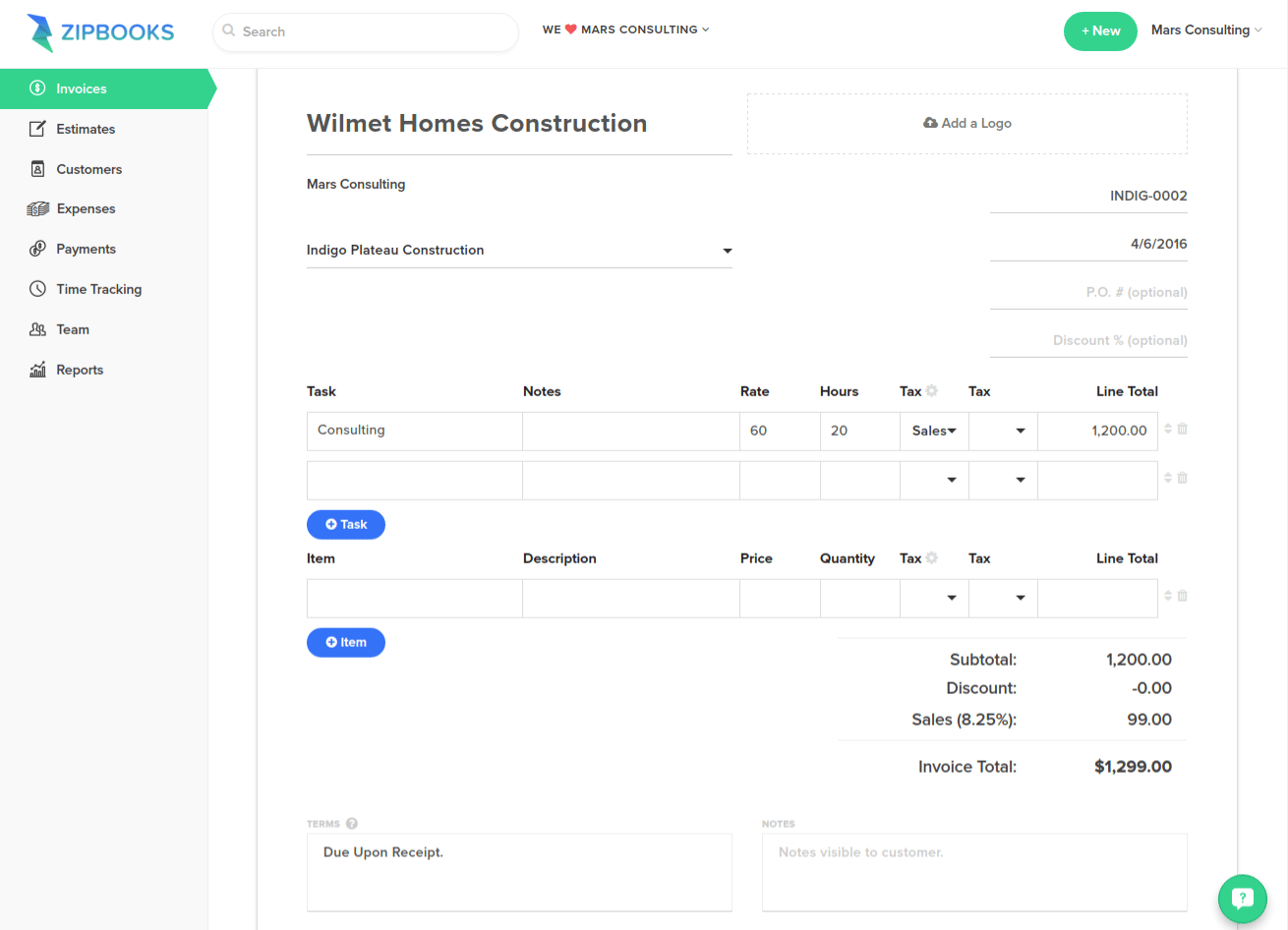
Task: Click trash icon on the item row
Action: 1183,596
